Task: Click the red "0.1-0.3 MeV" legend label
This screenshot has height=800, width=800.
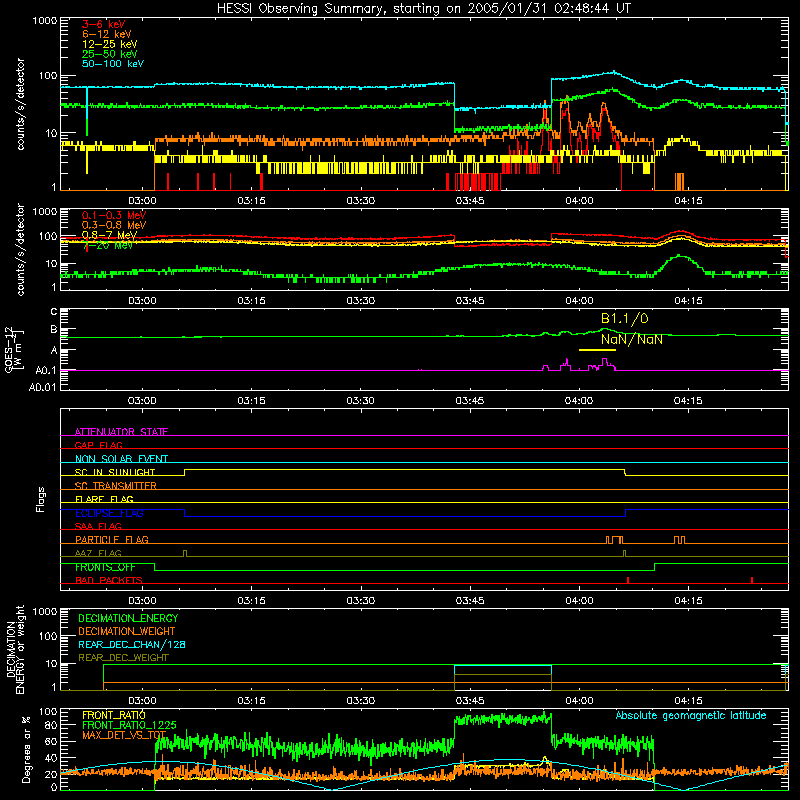Action: tap(114, 215)
